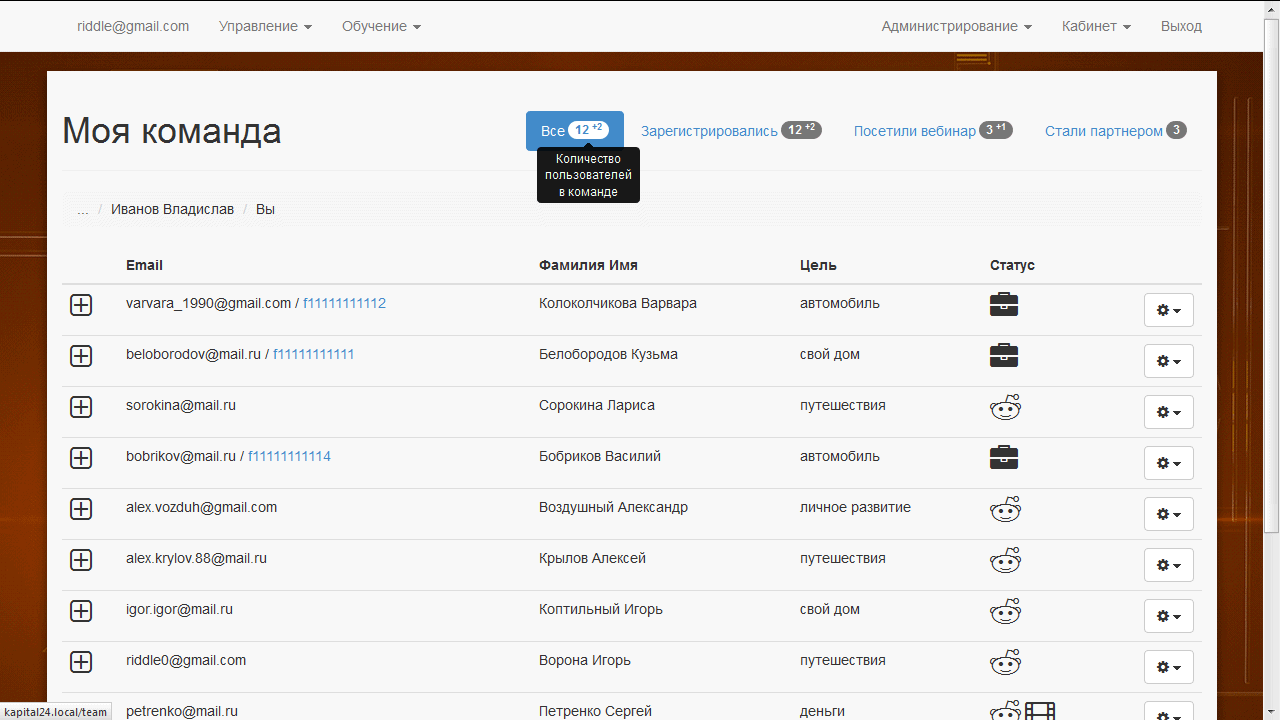Click the Выход link
1280x720 pixels.
1181,26
